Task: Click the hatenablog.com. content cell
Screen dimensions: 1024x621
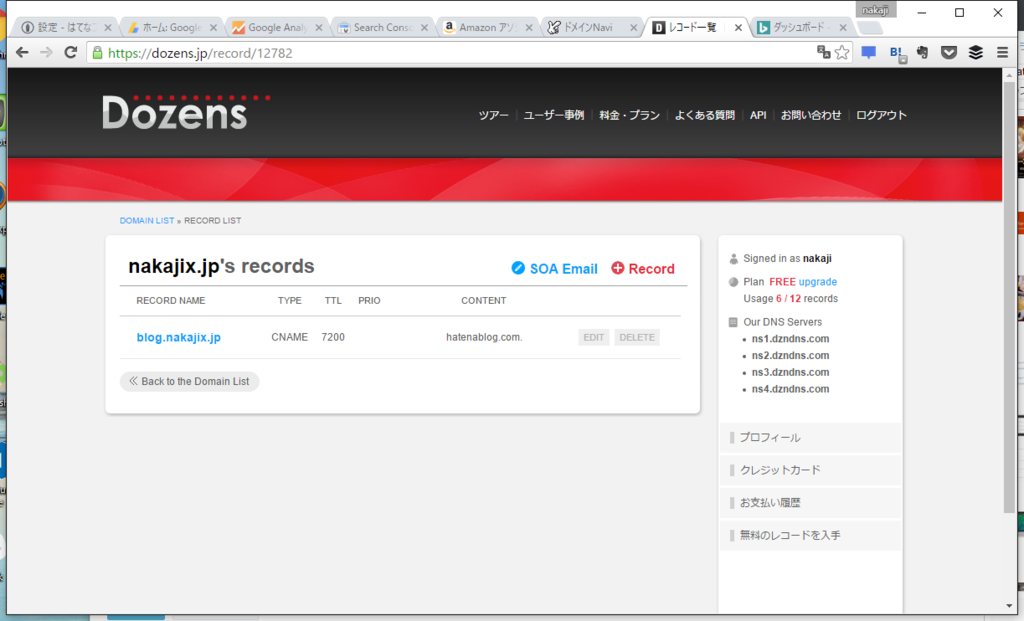Action: 484,338
